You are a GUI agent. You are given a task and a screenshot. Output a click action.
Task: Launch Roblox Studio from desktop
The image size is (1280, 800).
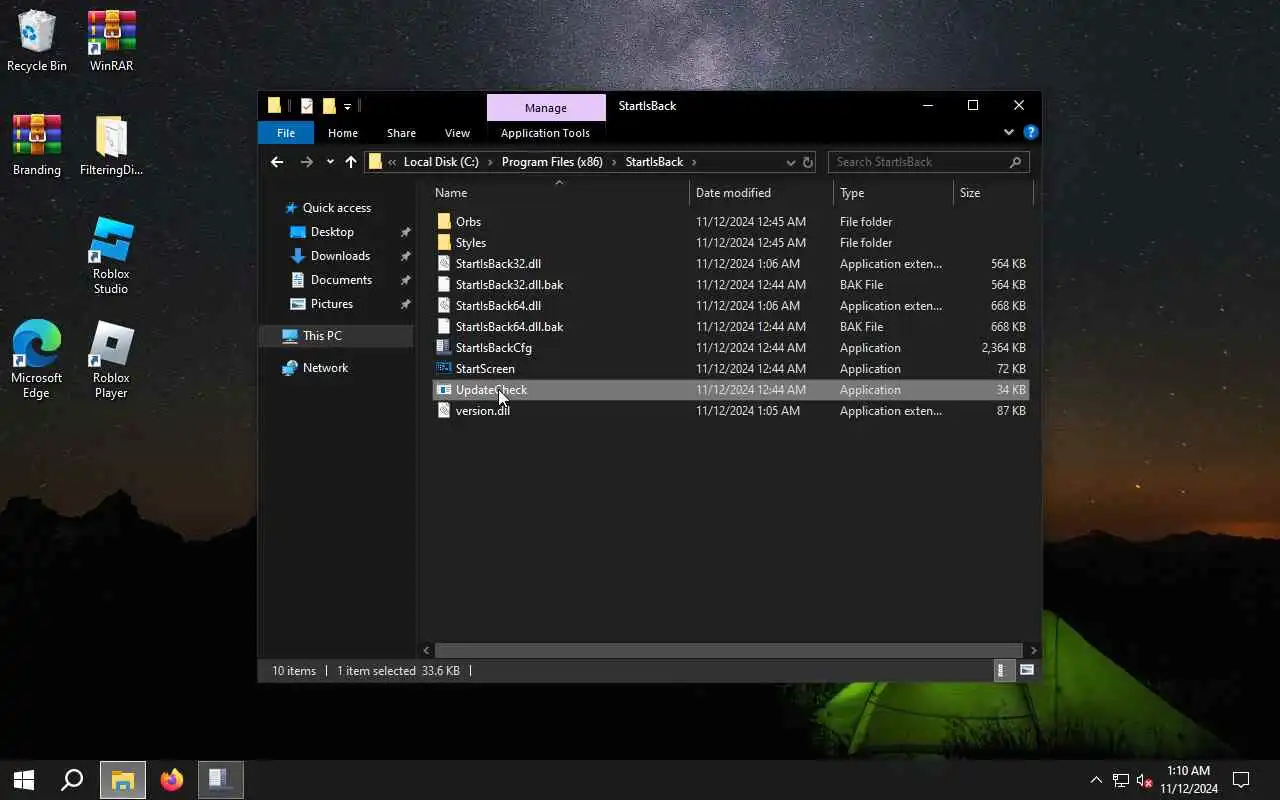[x=111, y=256]
